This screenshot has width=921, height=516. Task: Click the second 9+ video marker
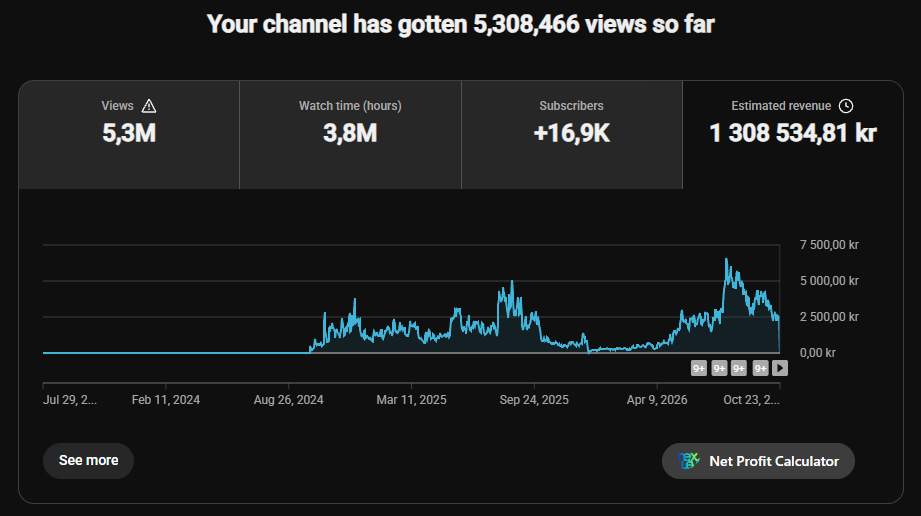point(719,368)
